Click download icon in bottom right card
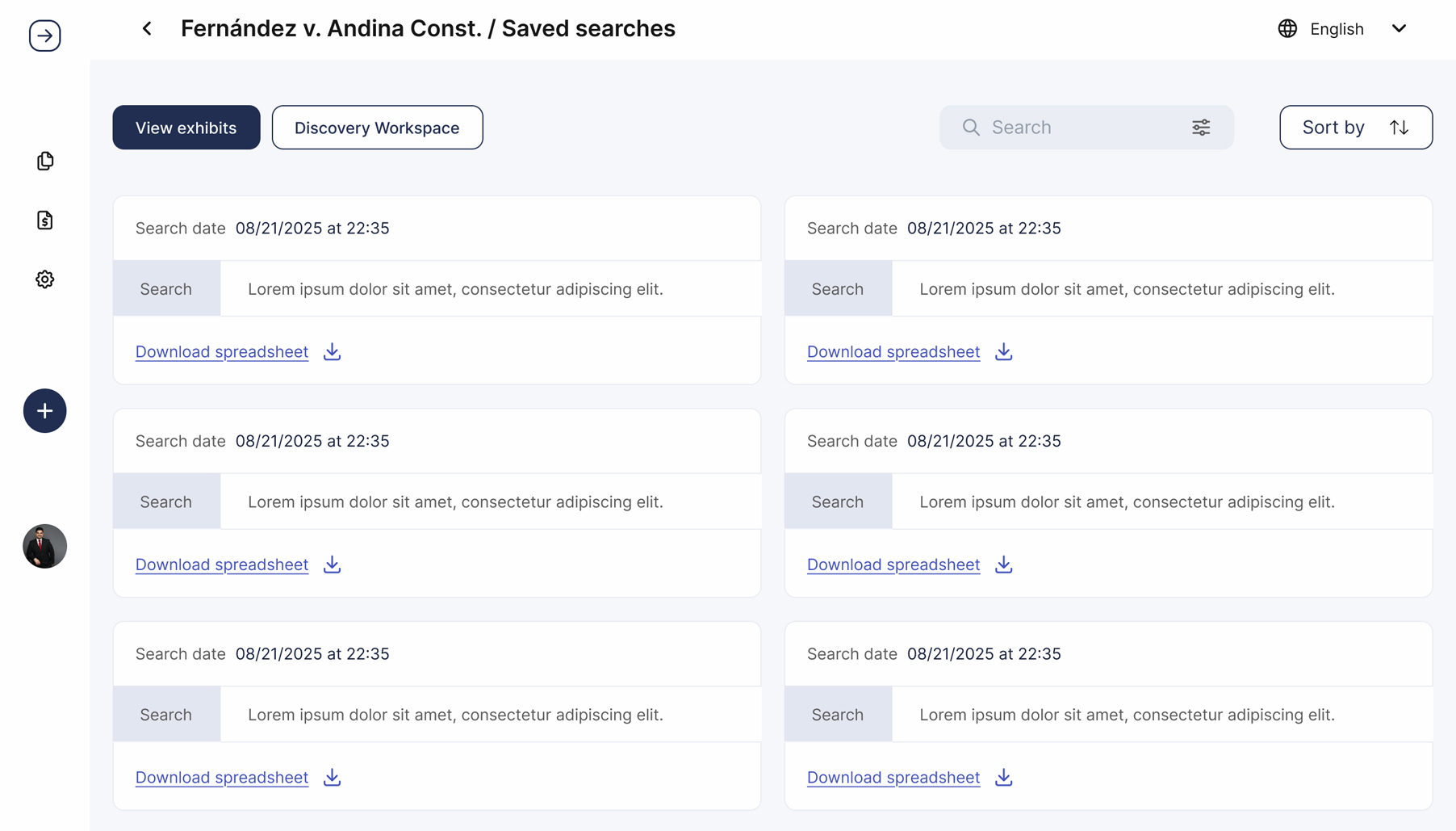 pos(1003,777)
